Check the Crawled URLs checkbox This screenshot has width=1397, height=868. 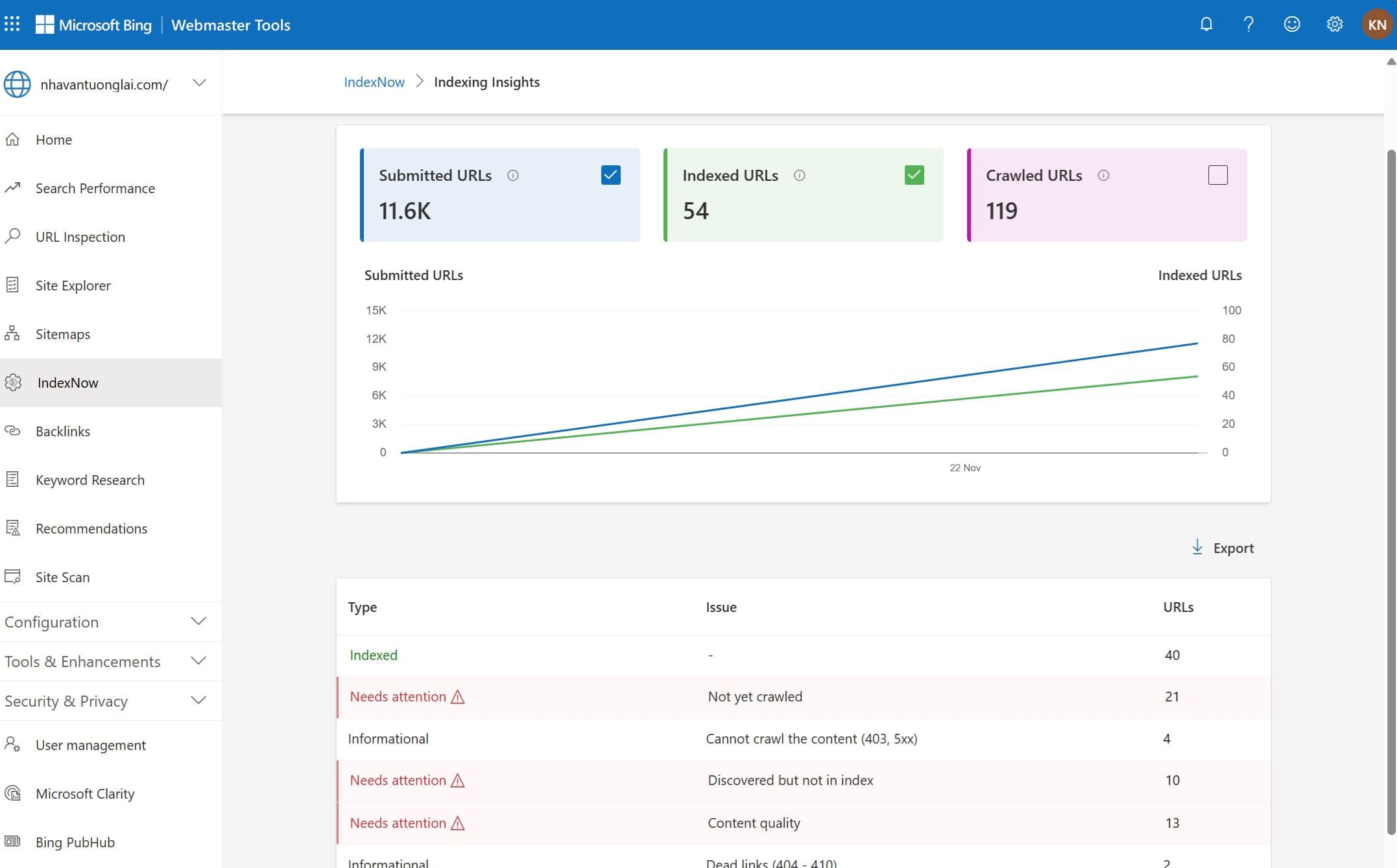pos(1217,175)
